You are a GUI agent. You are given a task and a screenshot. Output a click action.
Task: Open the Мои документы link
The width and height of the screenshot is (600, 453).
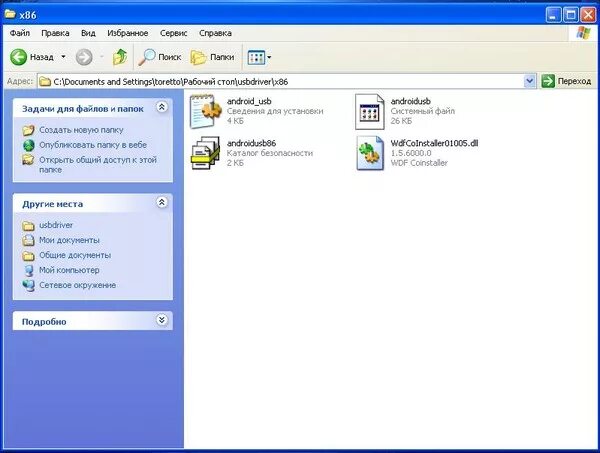[69, 240]
